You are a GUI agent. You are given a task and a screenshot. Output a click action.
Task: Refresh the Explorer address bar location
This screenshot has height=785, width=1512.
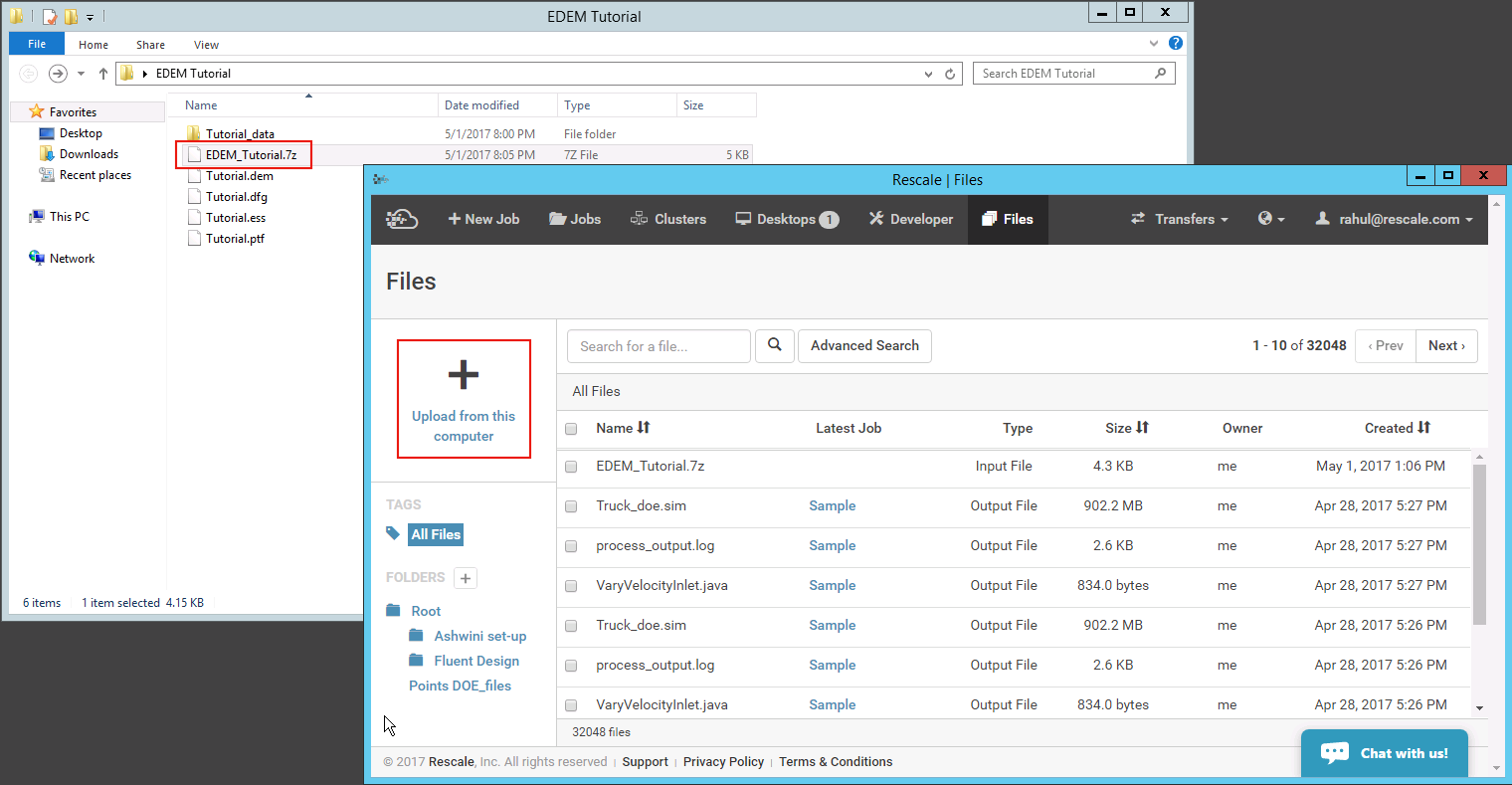950,74
